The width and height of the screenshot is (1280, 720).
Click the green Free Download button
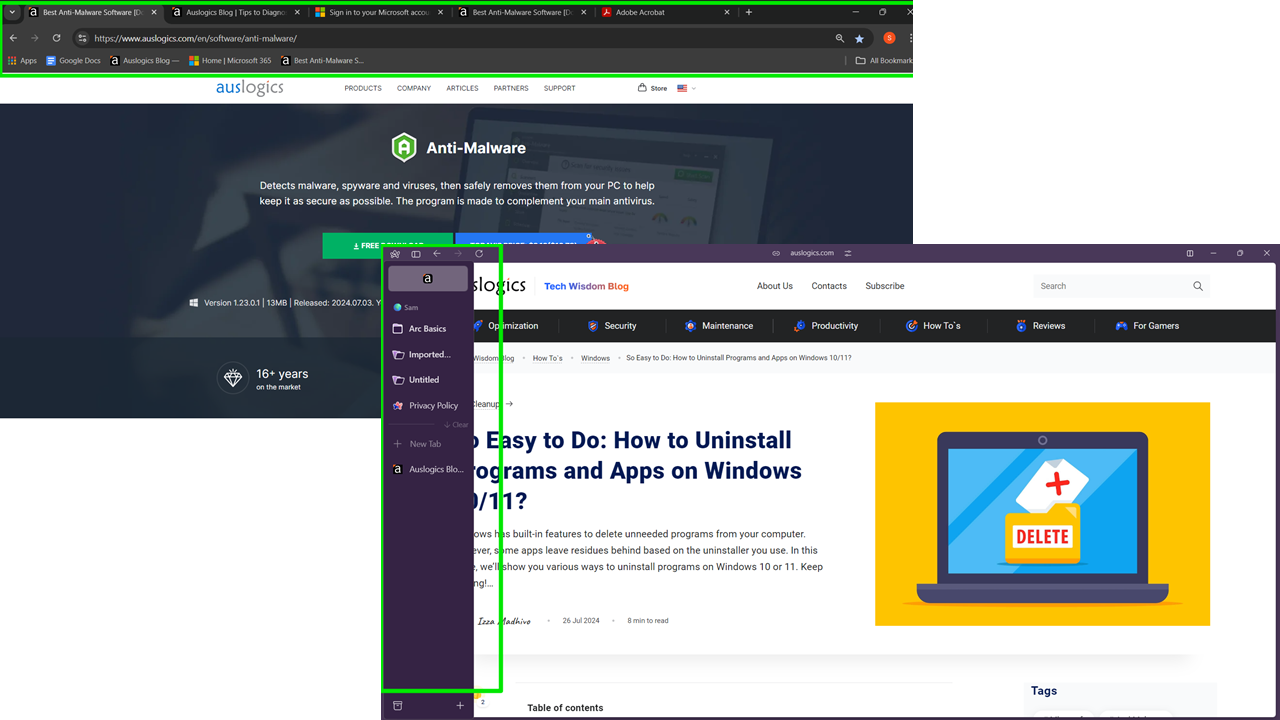tap(388, 245)
